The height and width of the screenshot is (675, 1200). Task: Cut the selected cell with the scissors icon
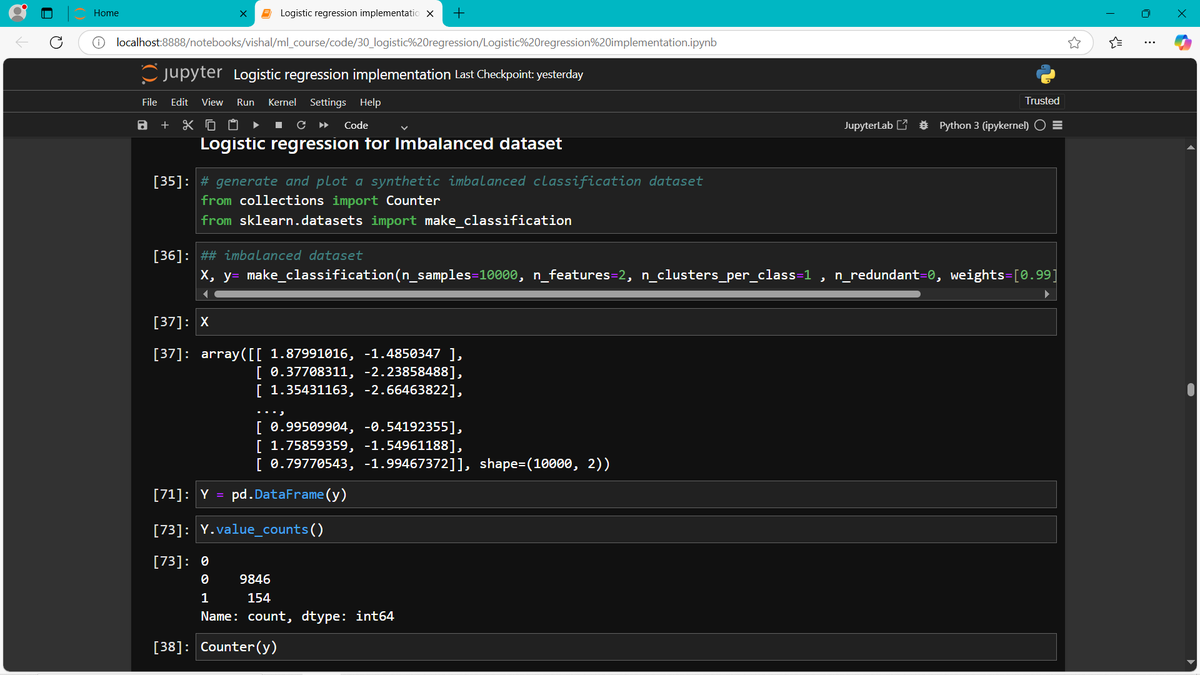tap(187, 125)
